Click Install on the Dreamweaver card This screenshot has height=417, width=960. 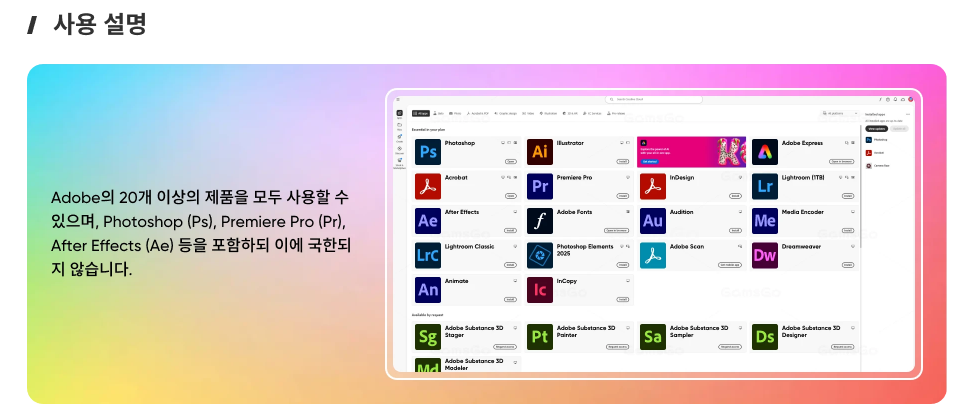tap(848, 265)
